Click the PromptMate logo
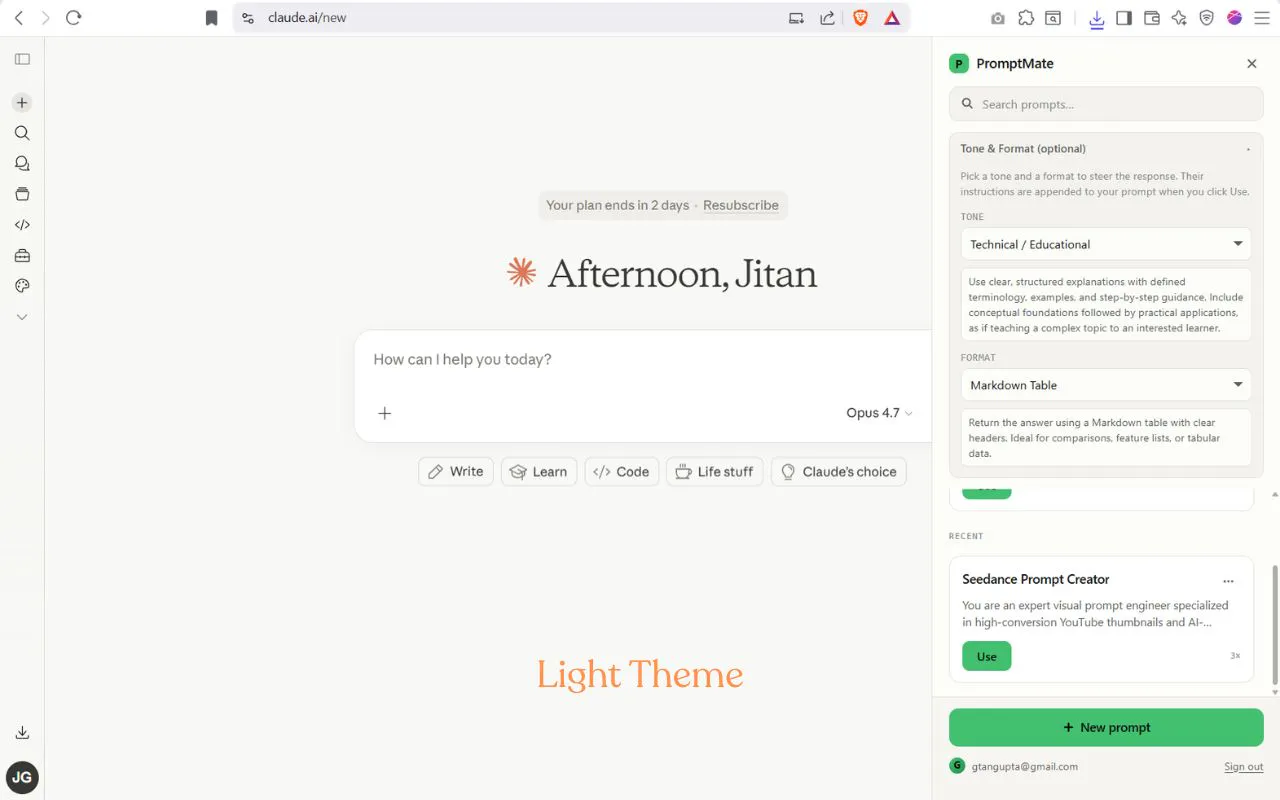The image size is (1280, 800). 959,64
